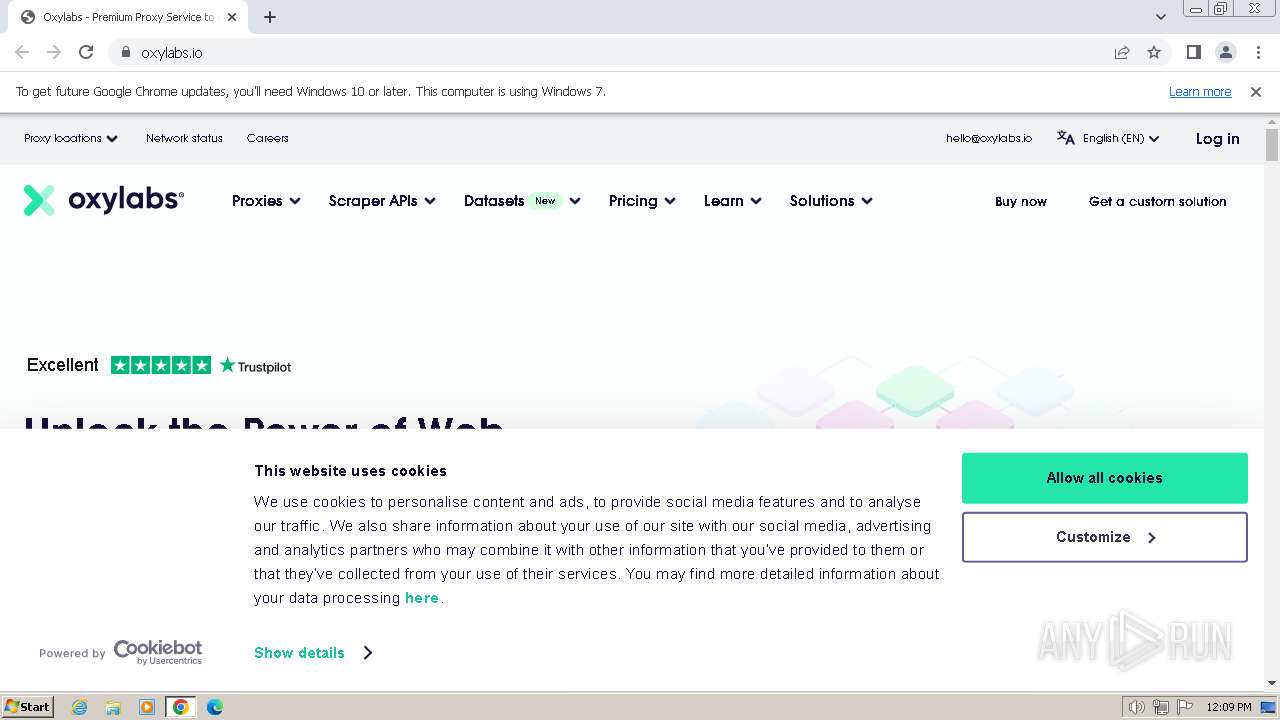
Task: Open Internet Explorer from the taskbar
Action: point(80,707)
